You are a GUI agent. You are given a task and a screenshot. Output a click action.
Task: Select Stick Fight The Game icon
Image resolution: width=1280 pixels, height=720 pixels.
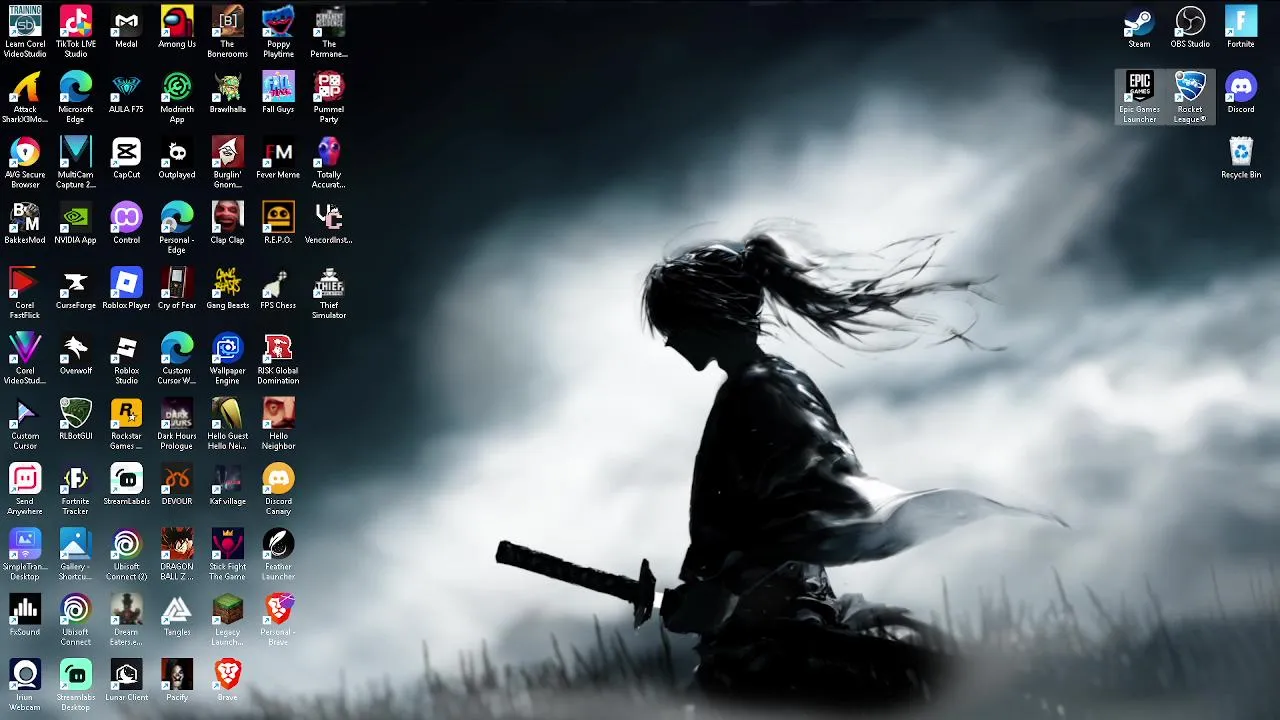228,544
